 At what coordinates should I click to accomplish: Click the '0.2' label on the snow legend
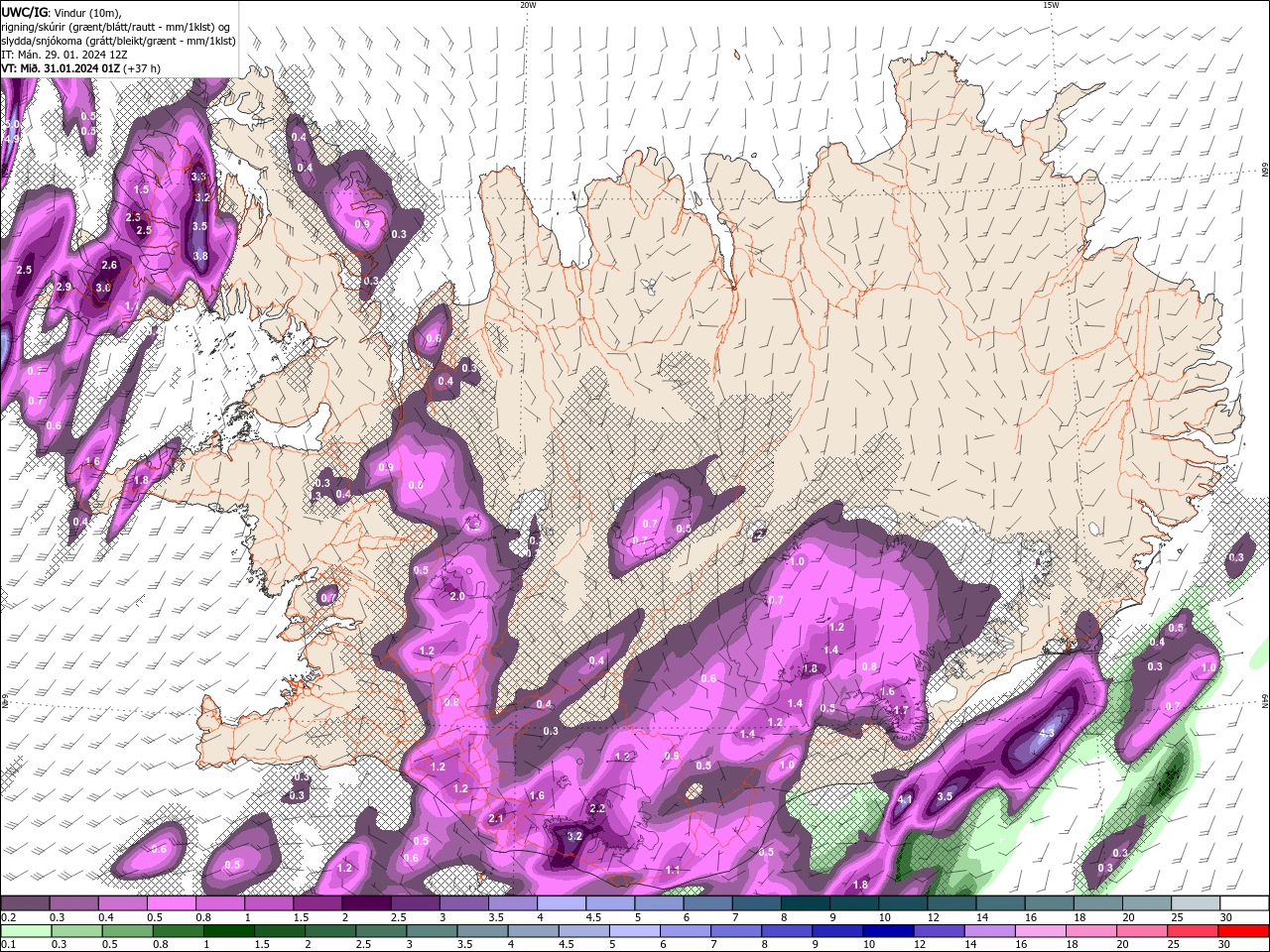point(8,917)
